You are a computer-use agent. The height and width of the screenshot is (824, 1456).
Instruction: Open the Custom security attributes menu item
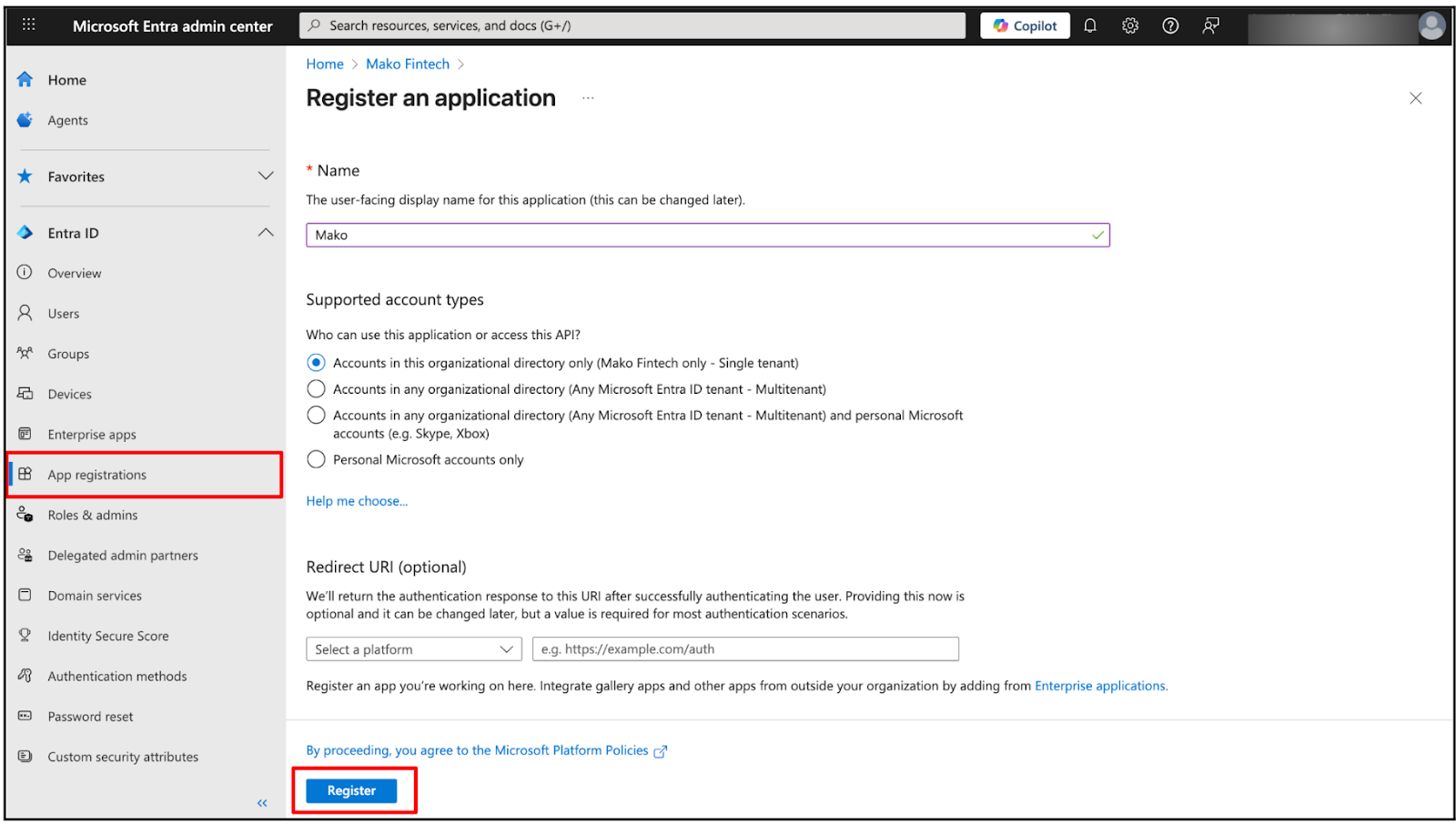pos(123,757)
